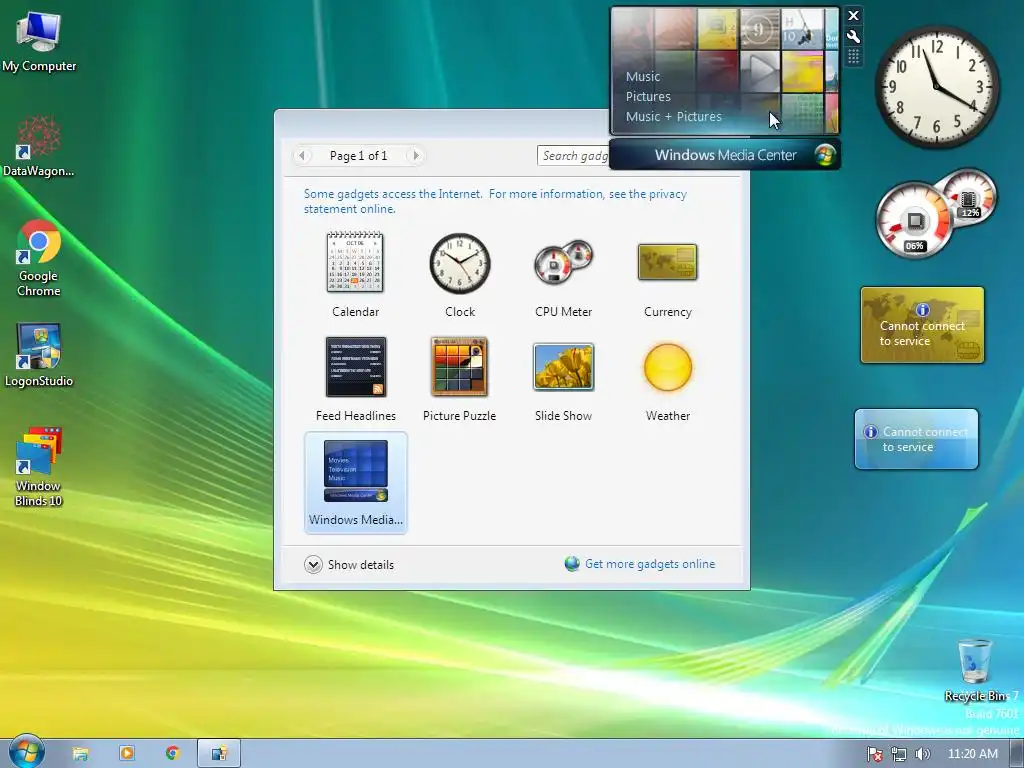Select the Feed Headlines gadget
Screen dimensions: 1024x768
[x=355, y=379]
